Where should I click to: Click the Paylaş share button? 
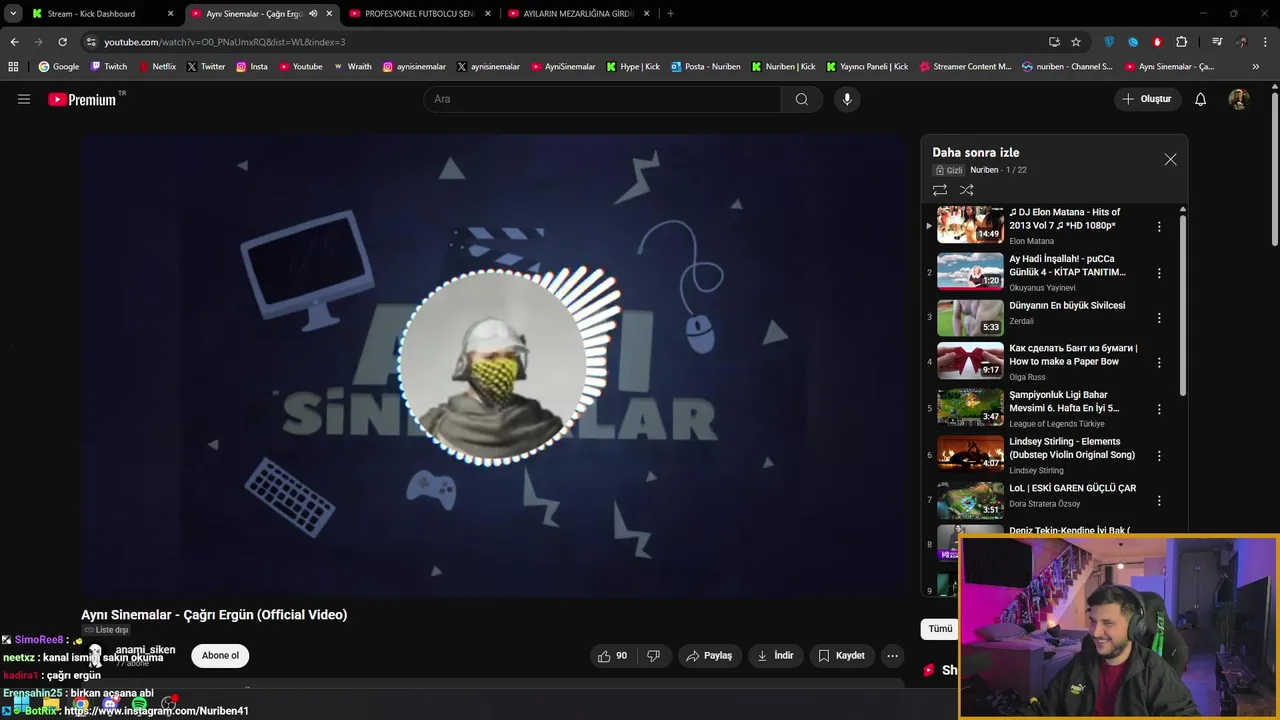pos(709,656)
